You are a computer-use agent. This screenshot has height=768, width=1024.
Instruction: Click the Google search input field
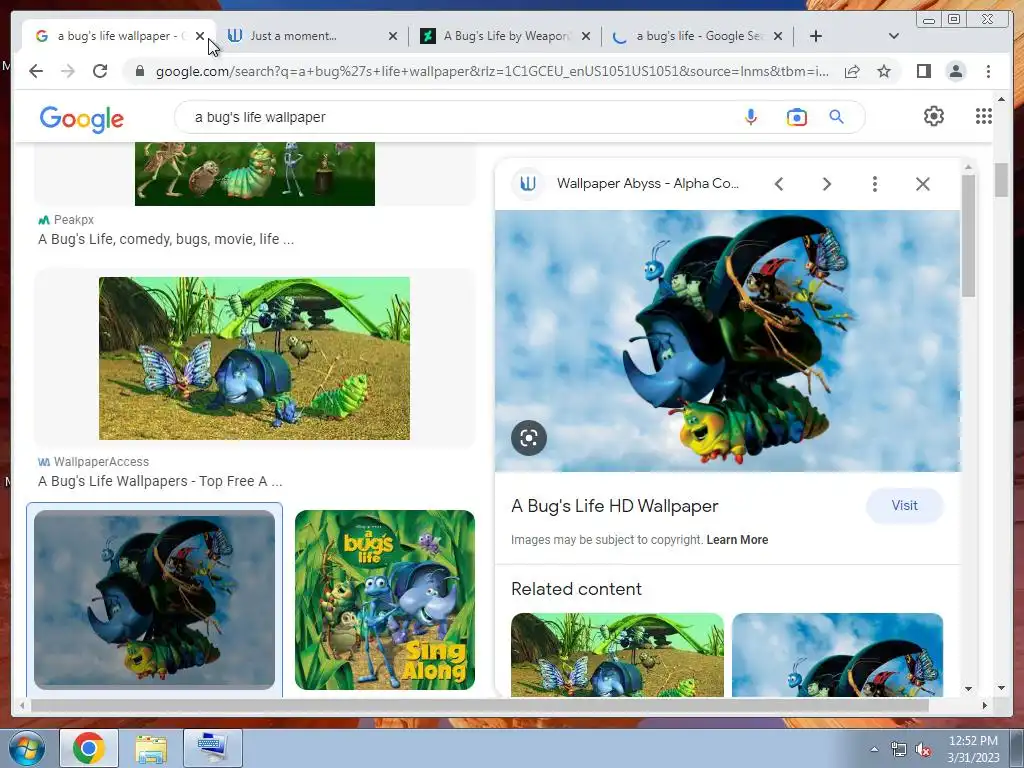pyautogui.click(x=457, y=117)
